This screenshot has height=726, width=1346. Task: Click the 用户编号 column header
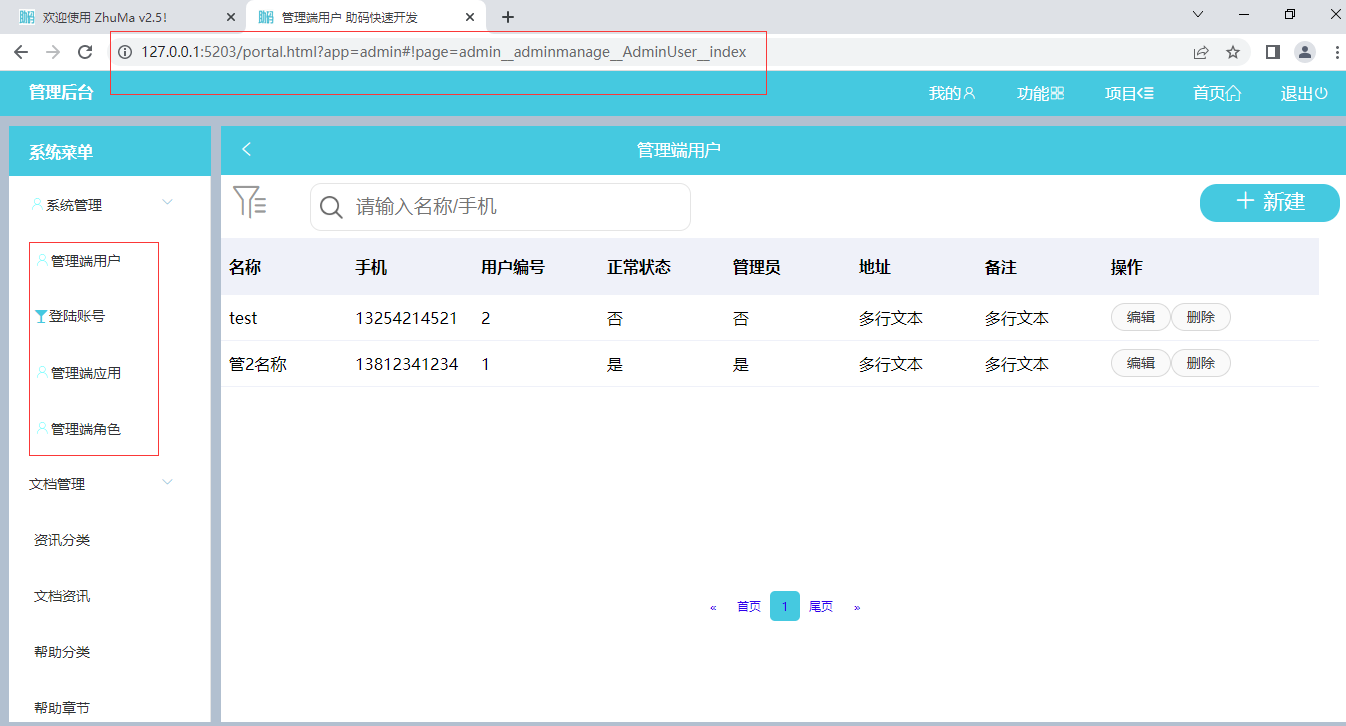[x=513, y=267]
